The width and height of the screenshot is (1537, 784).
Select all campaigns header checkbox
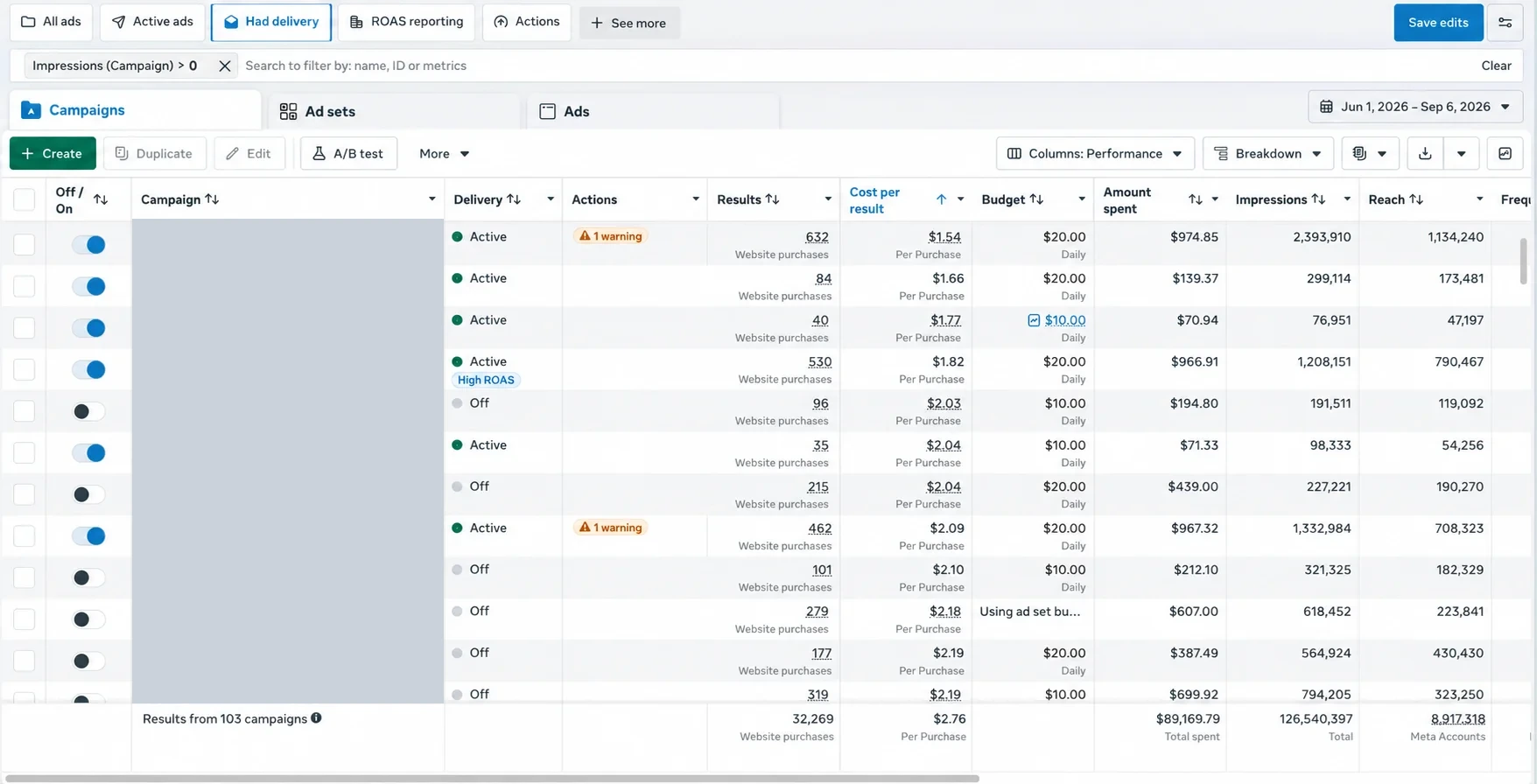pos(25,199)
